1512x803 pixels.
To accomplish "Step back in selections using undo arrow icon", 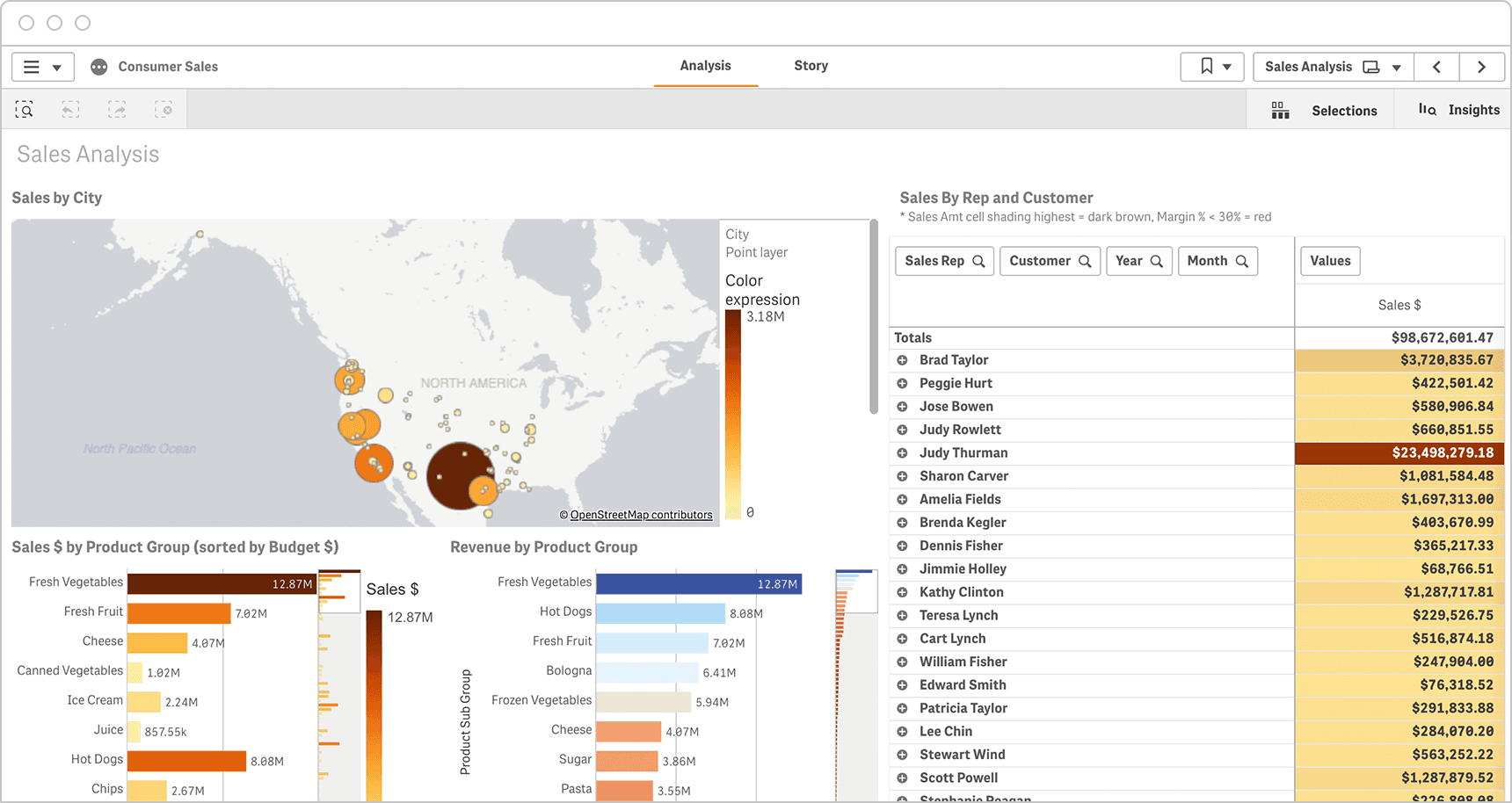I will [x=70, y=109].
